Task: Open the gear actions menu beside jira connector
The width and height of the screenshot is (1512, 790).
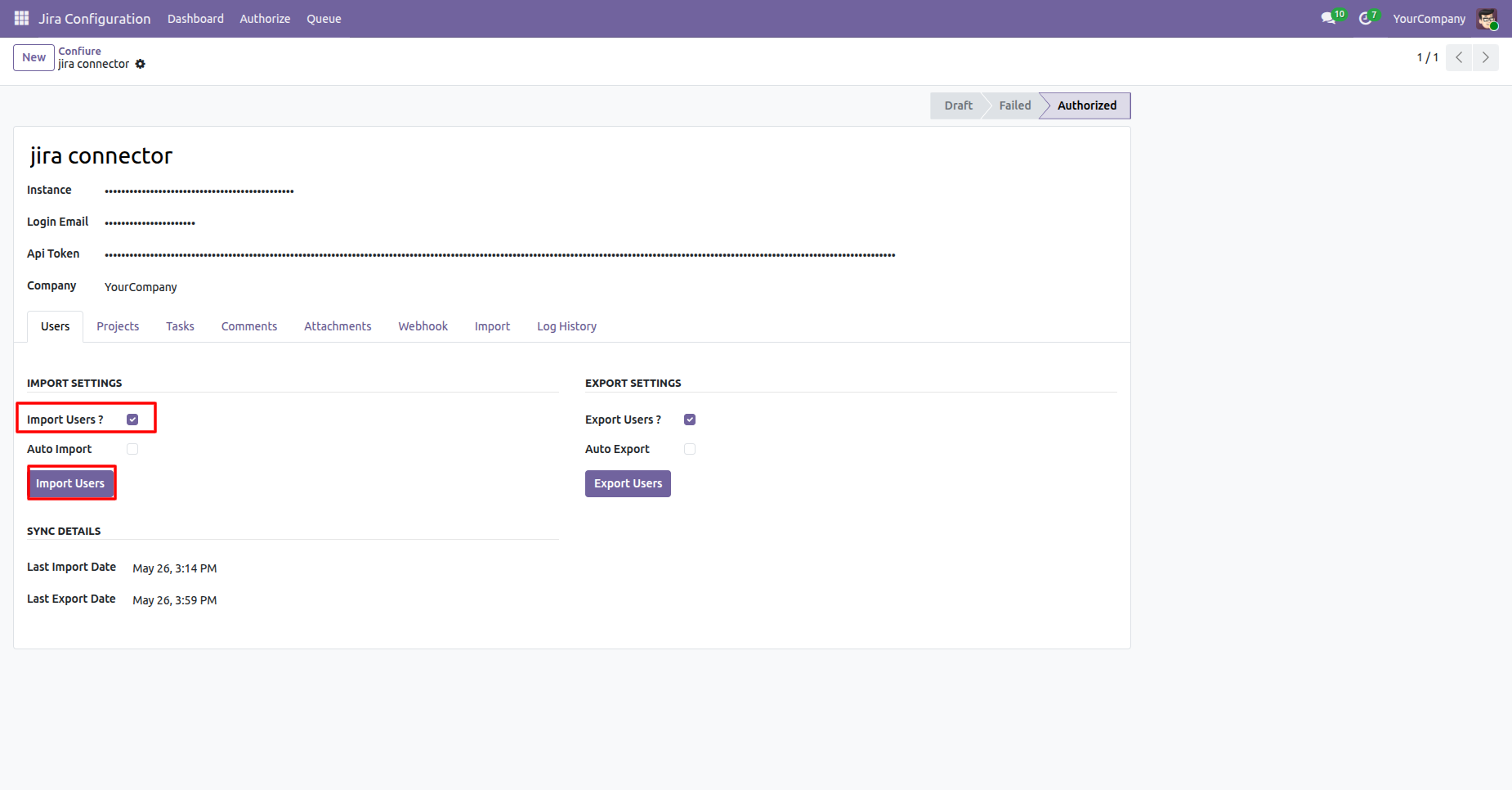Action: click(141, 64)
